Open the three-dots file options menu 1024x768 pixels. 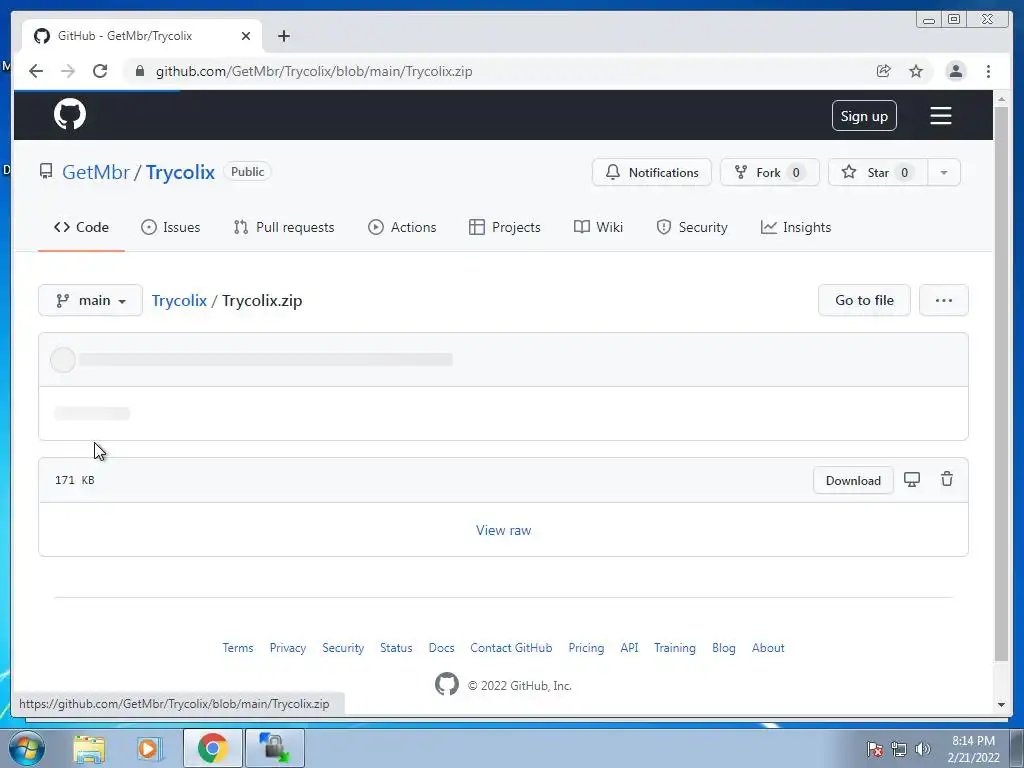(x=944, y=300)
